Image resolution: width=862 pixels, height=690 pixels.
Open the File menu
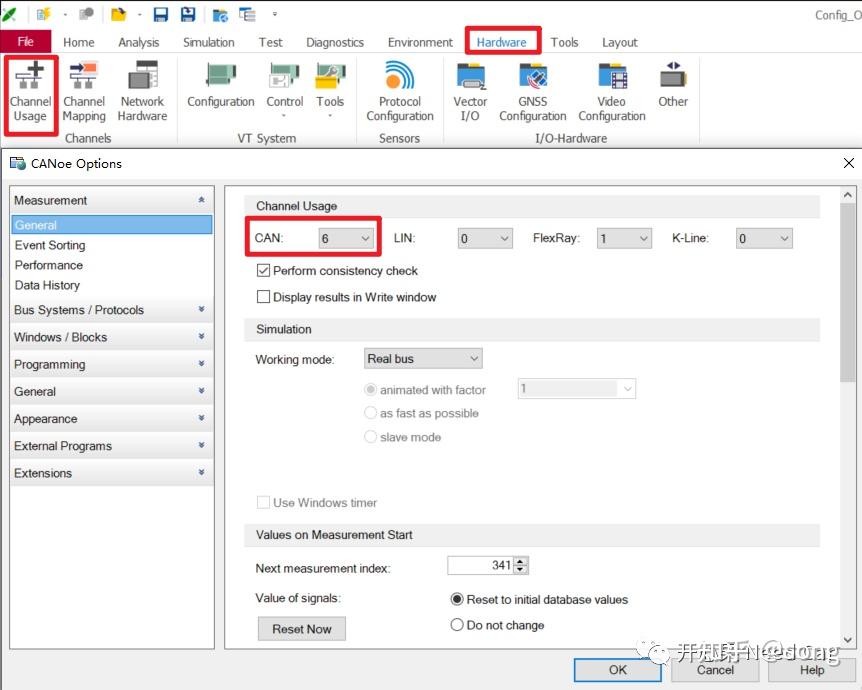26,42
